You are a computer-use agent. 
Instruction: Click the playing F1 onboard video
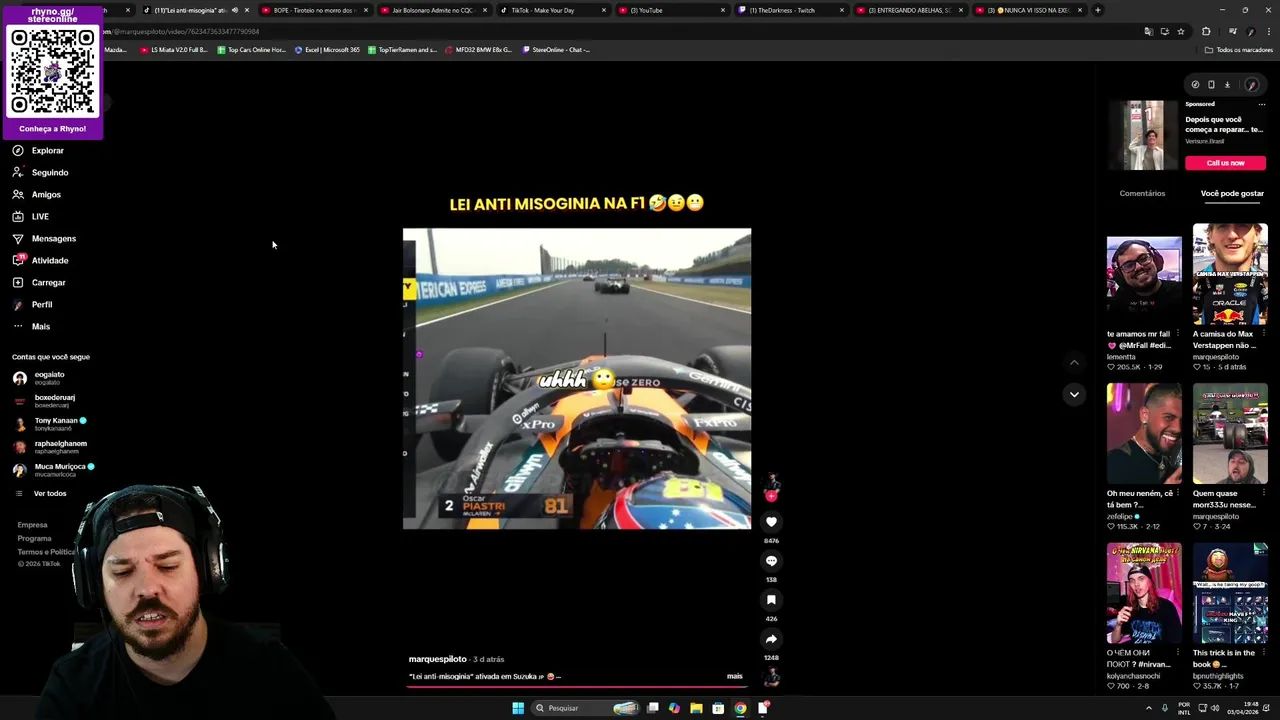pyautogui.click(x=577, y=378)
